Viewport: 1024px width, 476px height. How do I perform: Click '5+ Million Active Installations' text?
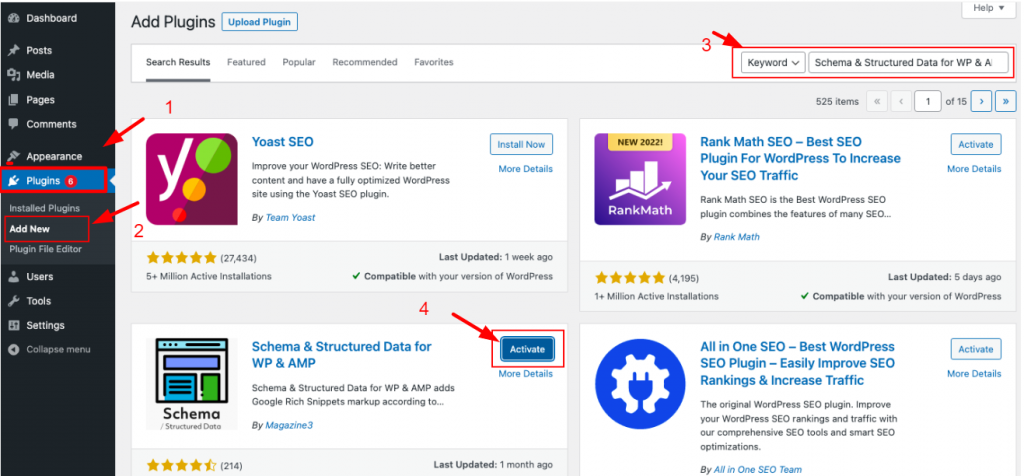(x=209, y=276)
